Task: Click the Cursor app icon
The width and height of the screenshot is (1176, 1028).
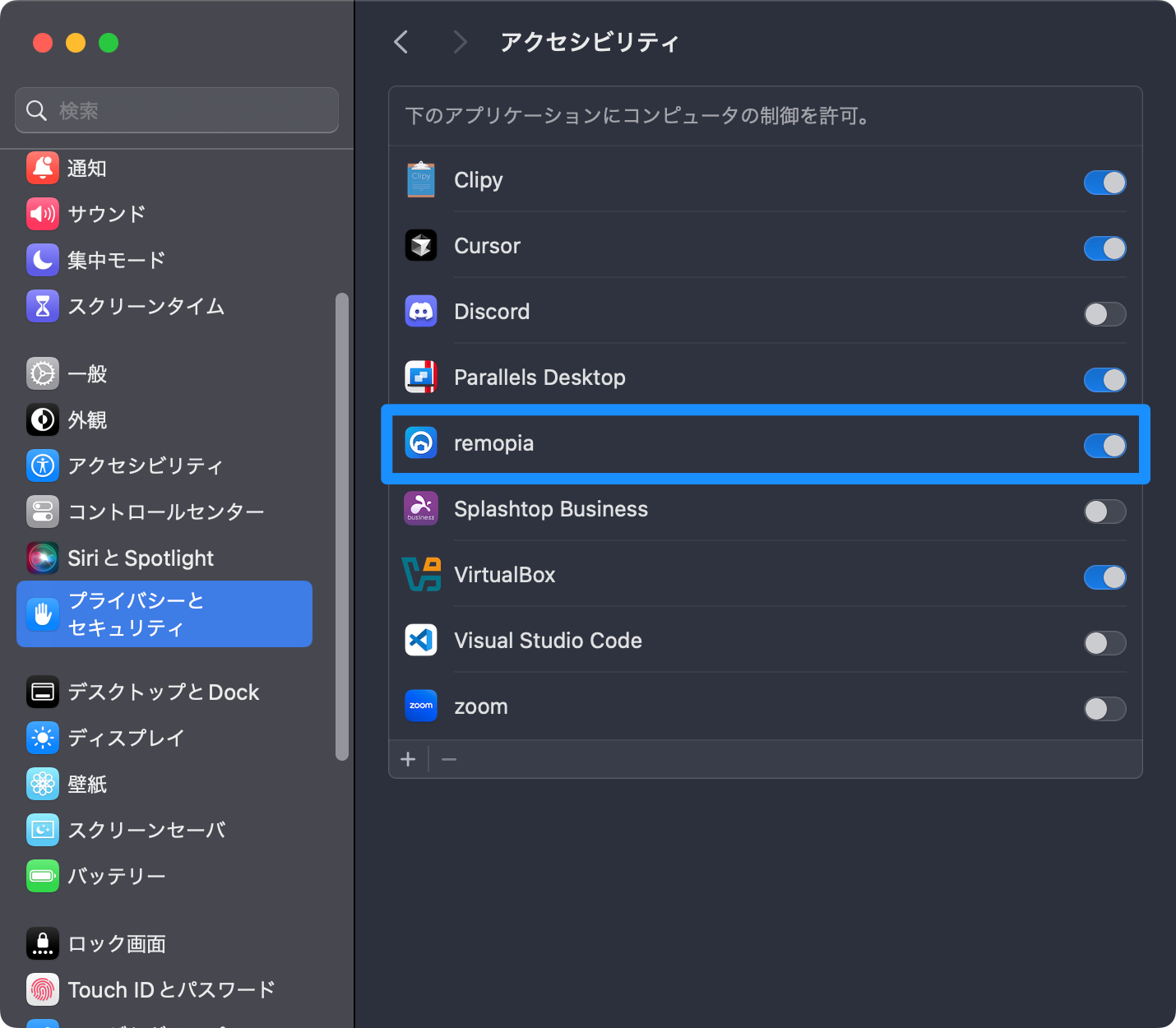Action: [x=421, y=245]
